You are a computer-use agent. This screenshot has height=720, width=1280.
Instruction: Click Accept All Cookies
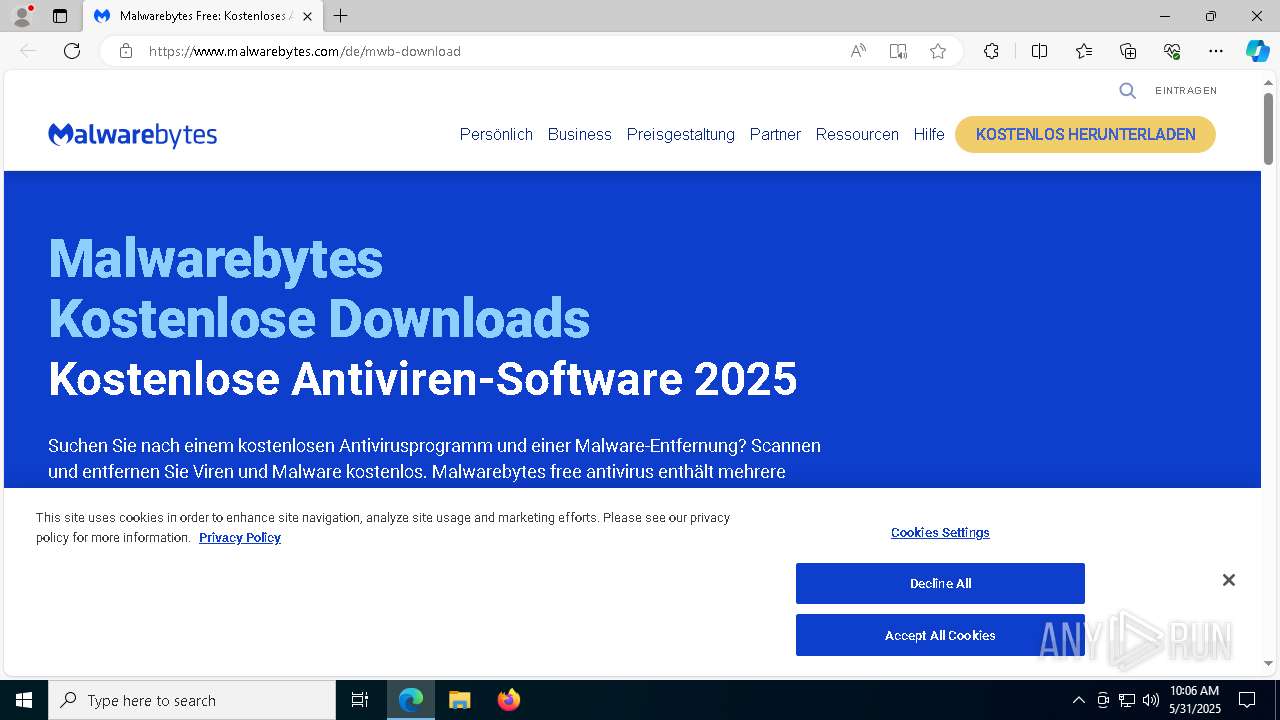tap(940, 635)
